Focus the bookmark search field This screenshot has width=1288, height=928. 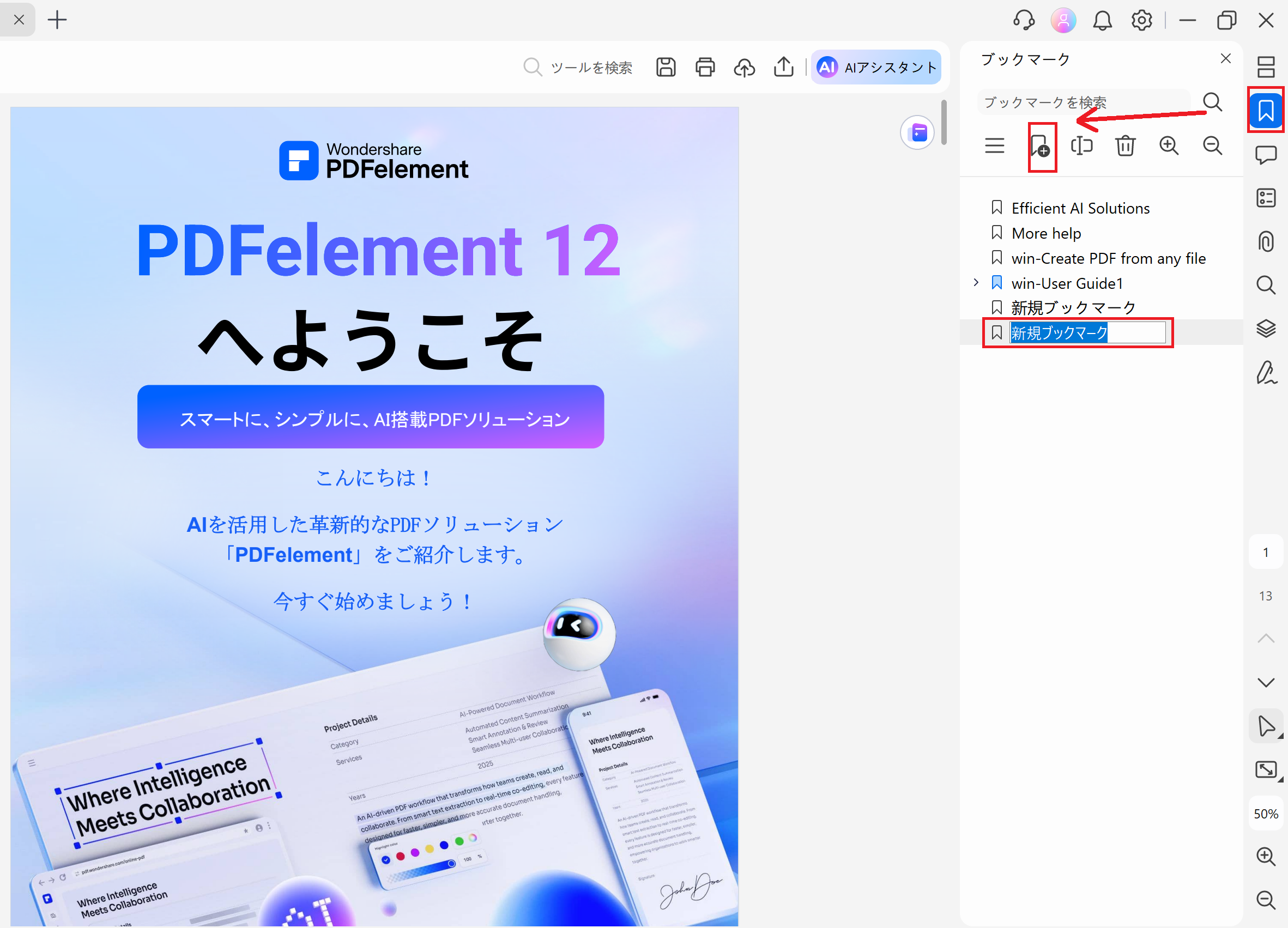pyautogui.click(x=1083, y=102)
